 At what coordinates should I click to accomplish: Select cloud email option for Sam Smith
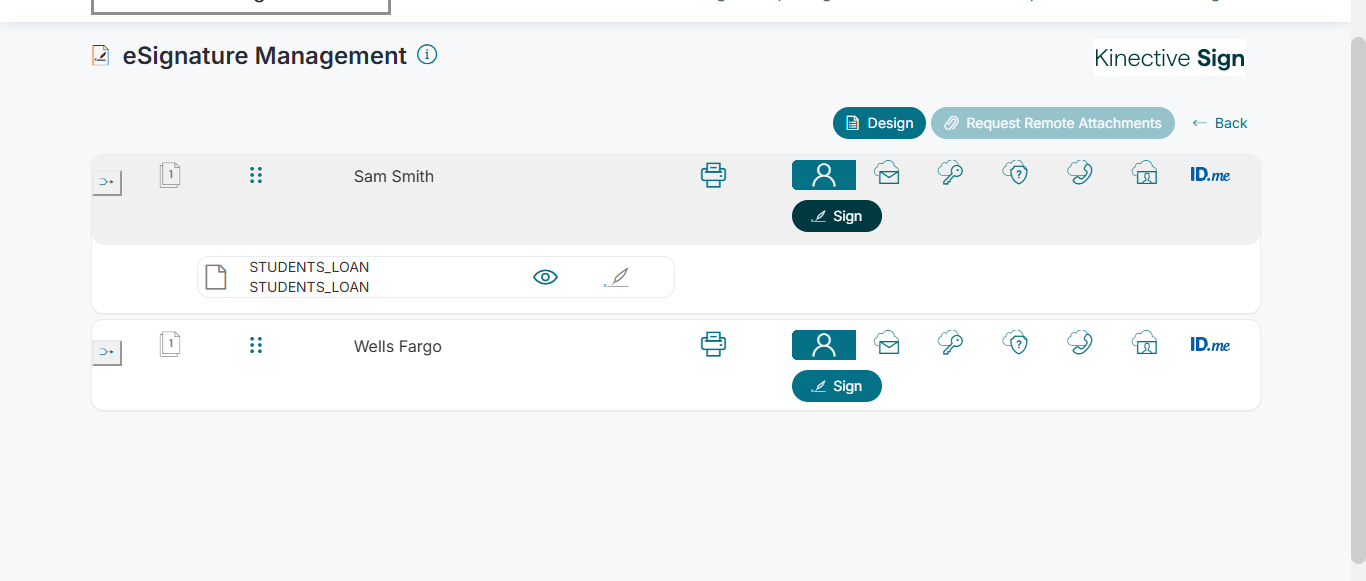pyautogui.click(x=886, y=174)
